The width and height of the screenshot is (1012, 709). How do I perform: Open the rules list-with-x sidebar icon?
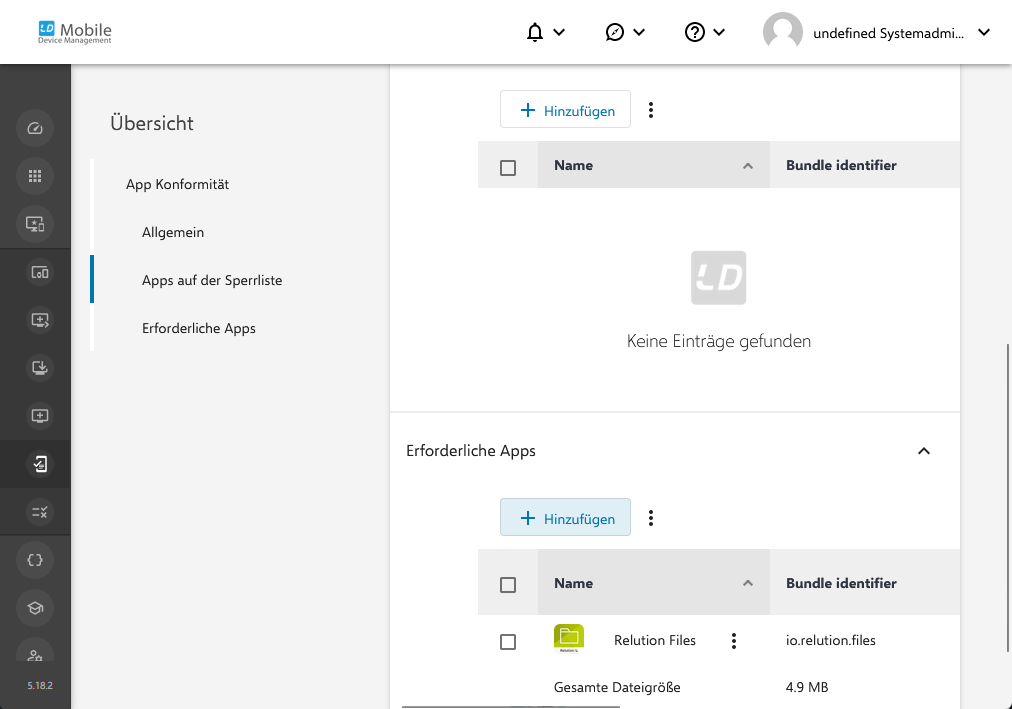39,512
